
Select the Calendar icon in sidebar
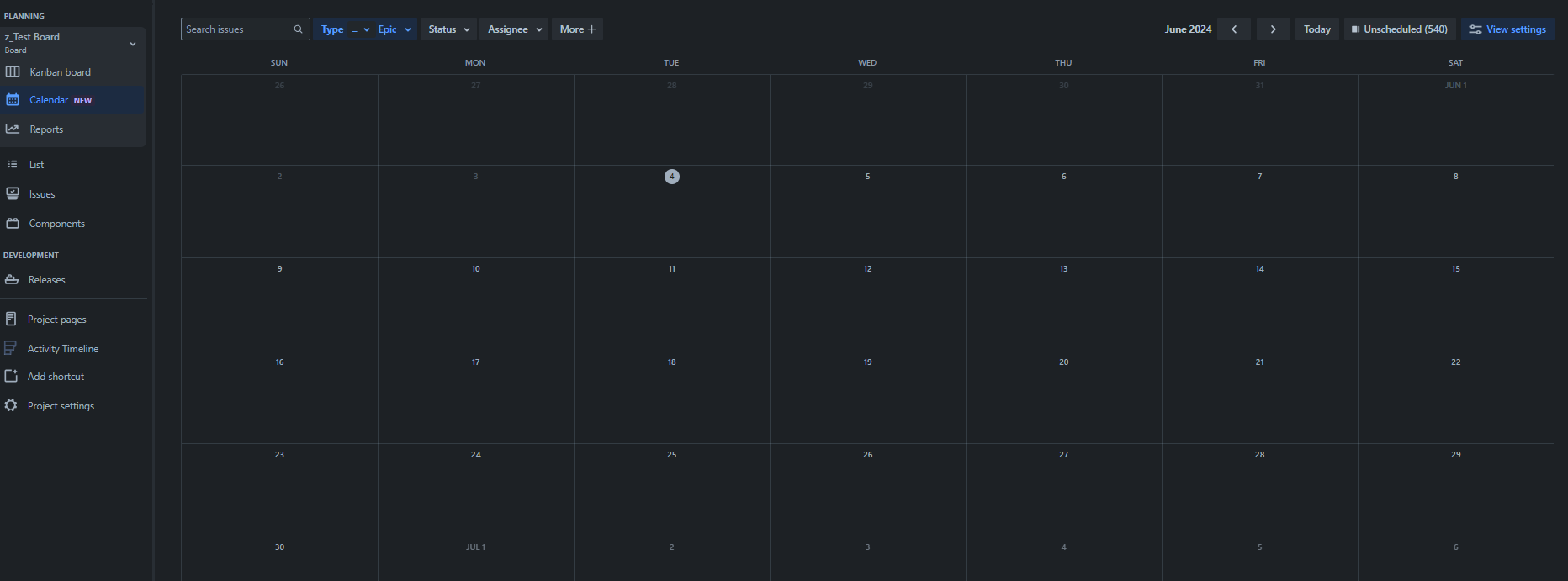(x=13, y=100)
